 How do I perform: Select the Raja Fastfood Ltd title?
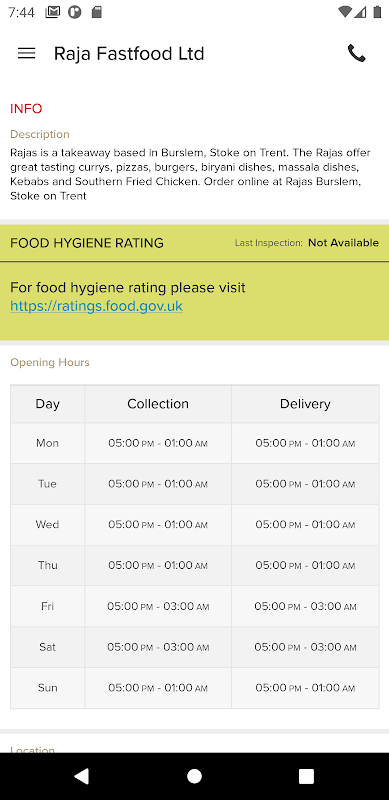129,54
